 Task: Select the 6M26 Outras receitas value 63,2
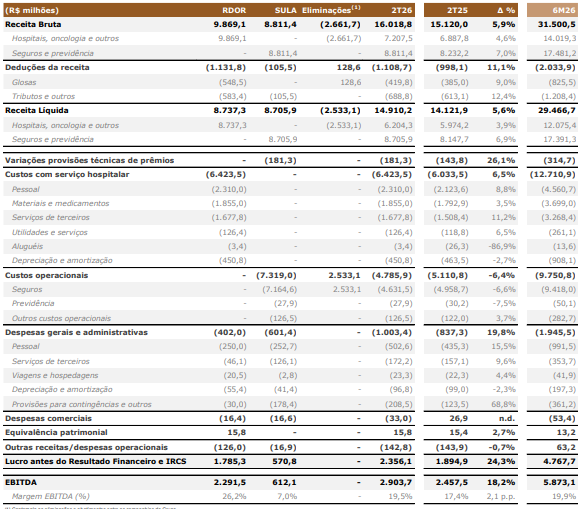pos(566,447)
